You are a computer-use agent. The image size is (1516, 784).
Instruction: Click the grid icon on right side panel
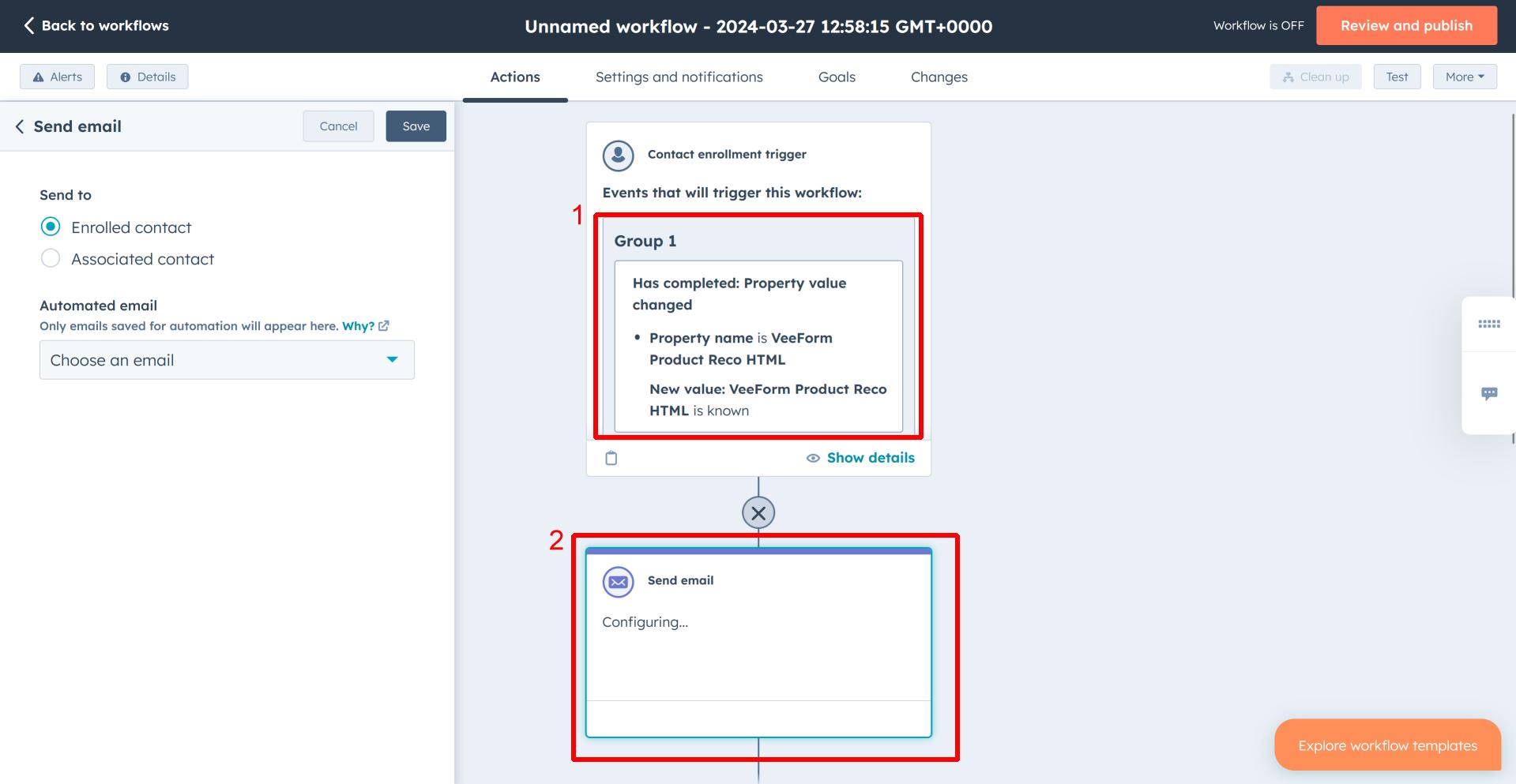[x=1489, y=324]
